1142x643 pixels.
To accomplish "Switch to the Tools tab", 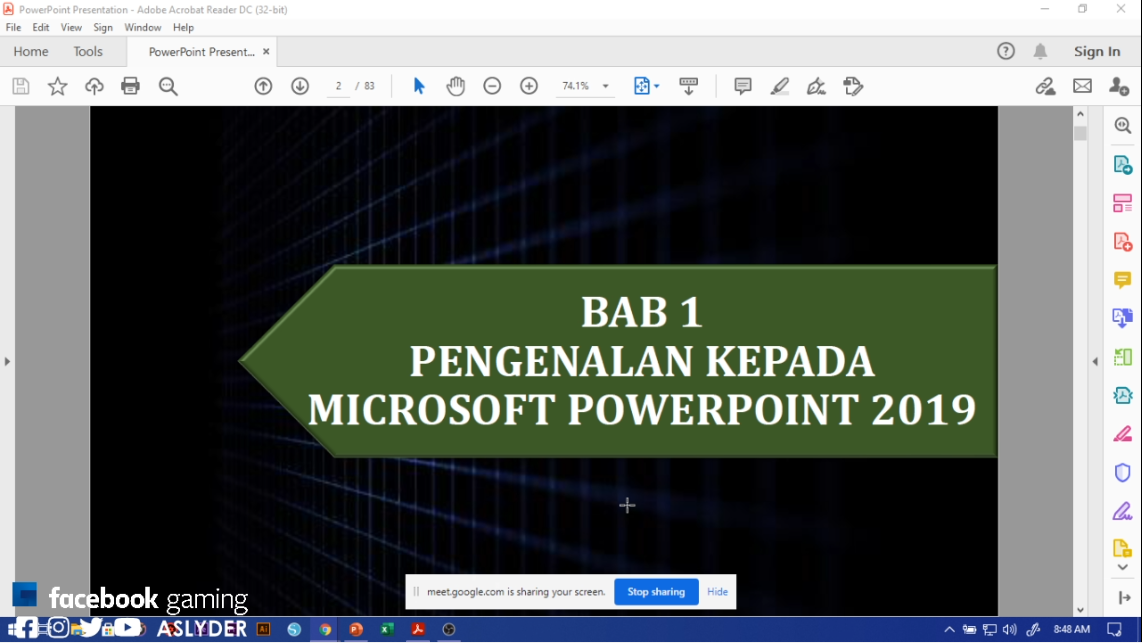I will (88, 51).
